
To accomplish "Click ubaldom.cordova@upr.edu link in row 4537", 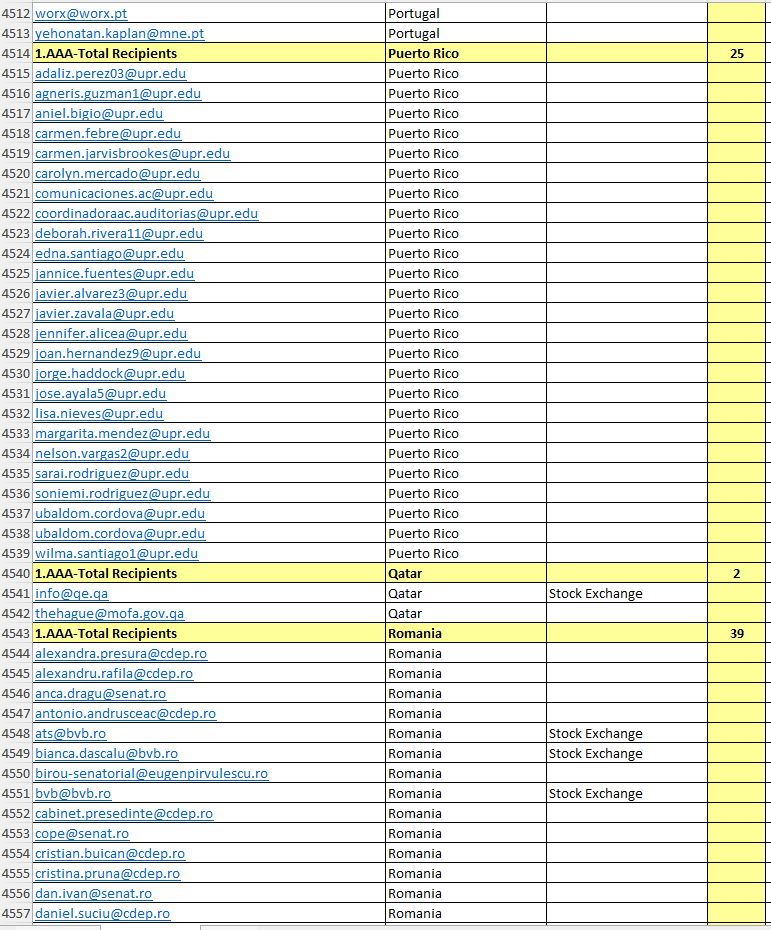I will click(120, 514).
